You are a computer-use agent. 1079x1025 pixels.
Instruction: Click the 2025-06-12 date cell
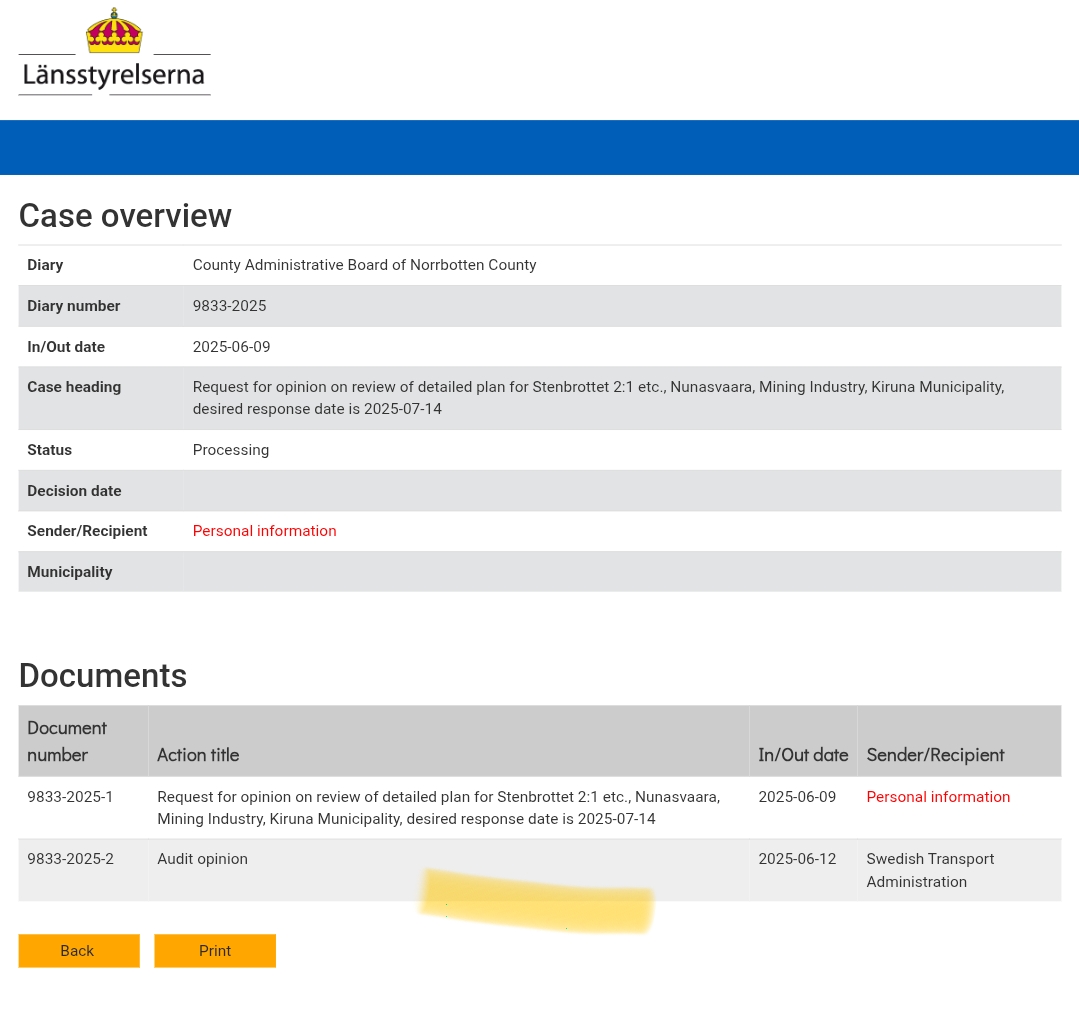point(796,859)
